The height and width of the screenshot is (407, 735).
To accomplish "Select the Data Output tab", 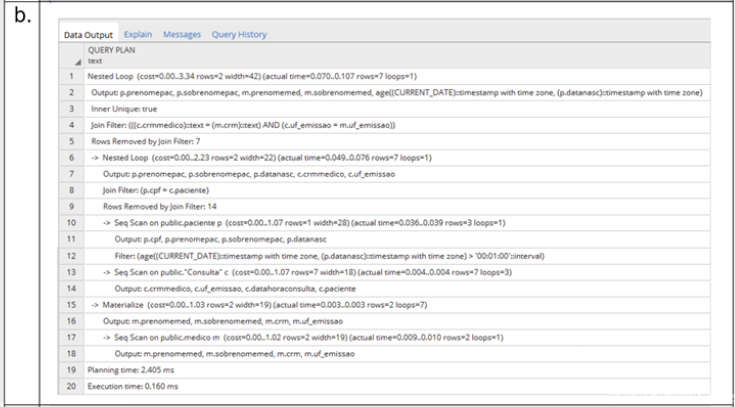I will (86, 35).
